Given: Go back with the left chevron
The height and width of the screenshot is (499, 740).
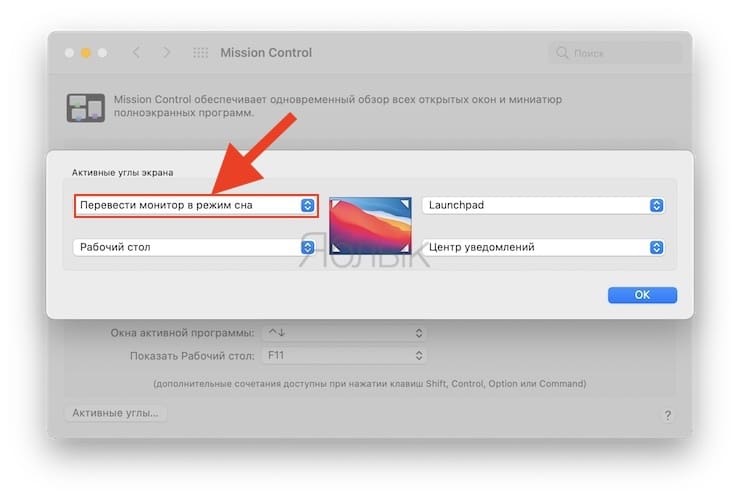Looking at the screenshot, I should 136,52.
